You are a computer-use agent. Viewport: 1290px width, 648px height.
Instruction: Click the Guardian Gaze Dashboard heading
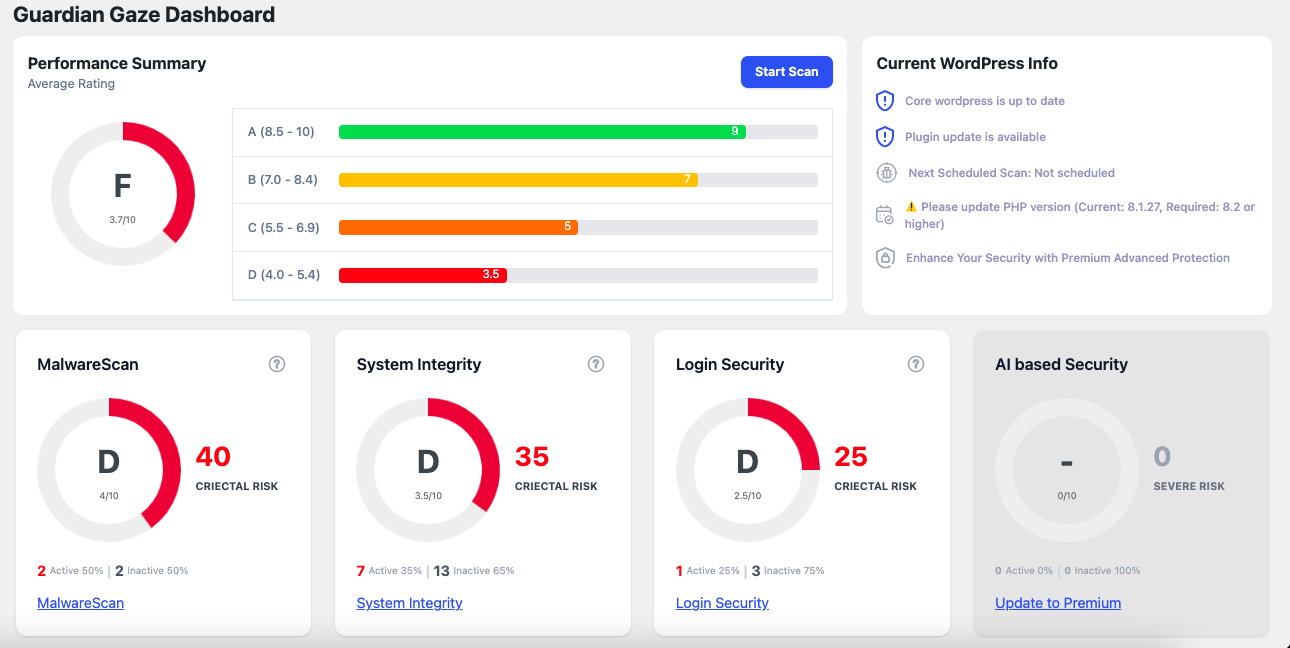pos(144,15)
